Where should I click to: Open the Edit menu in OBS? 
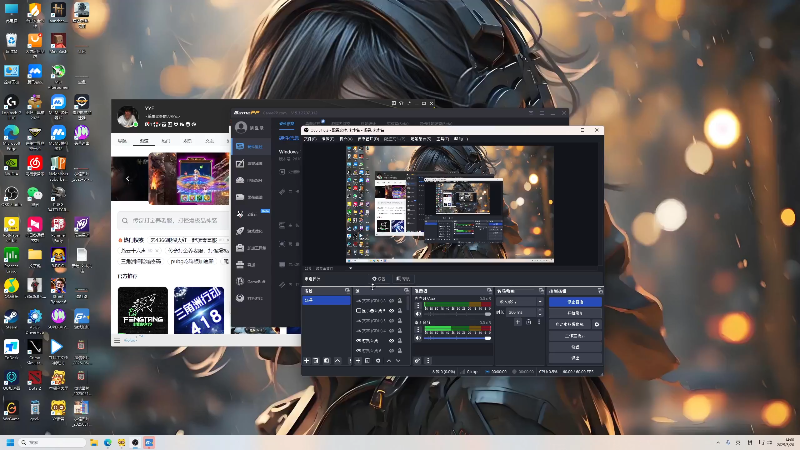[x=328, y=139]
